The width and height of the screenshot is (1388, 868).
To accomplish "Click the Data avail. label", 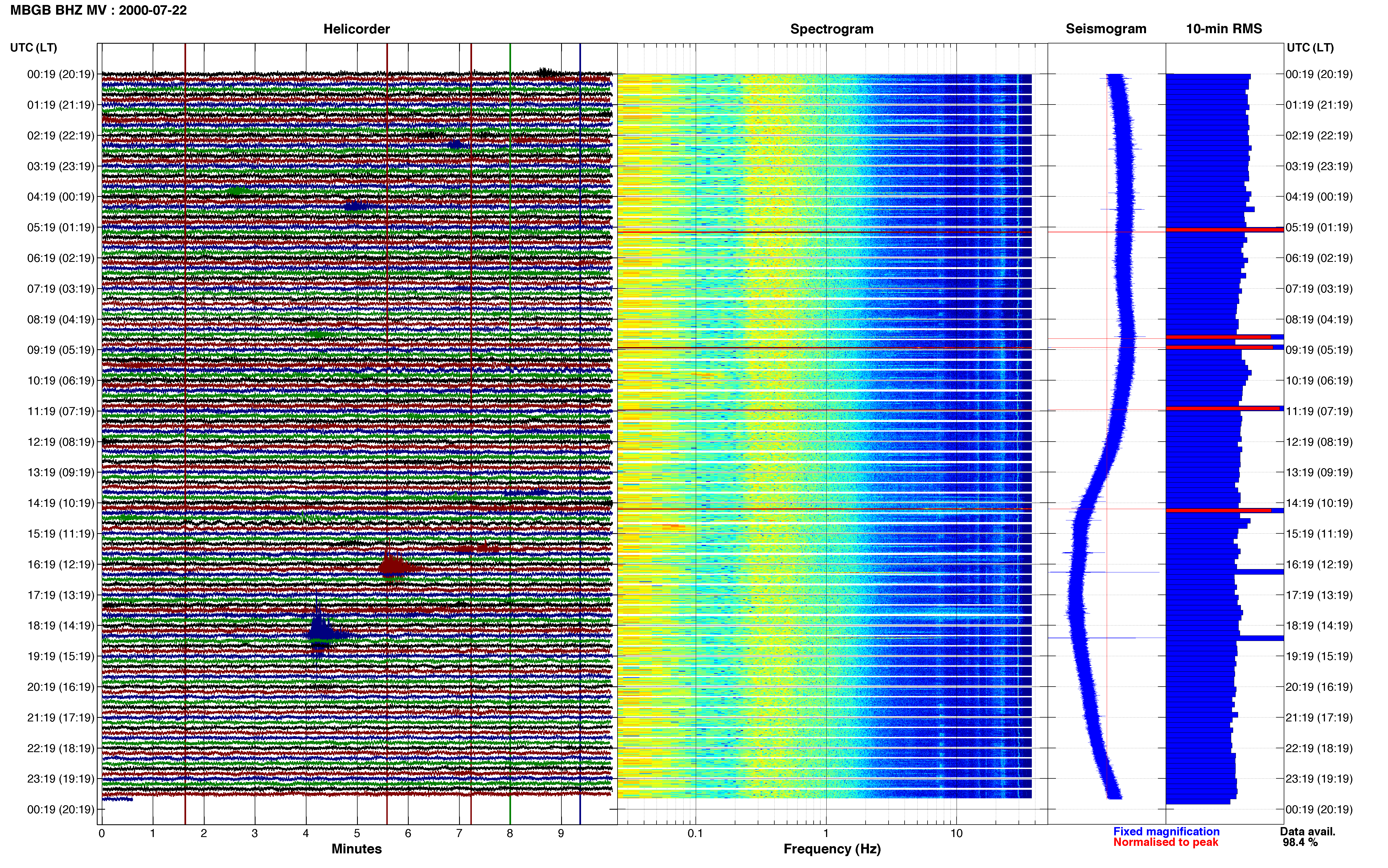I will tap(1308, 831).
